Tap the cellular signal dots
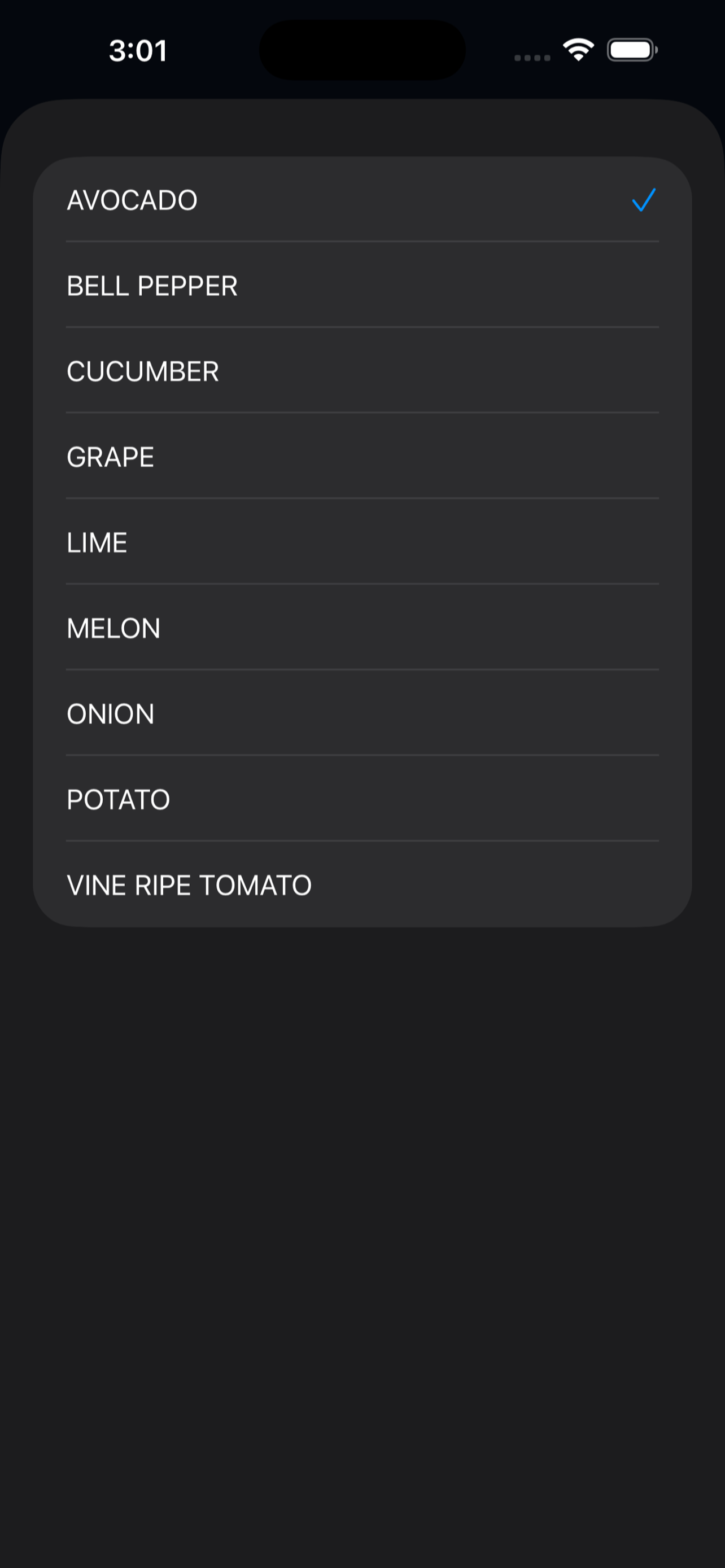Viewport: 725px width, 1568px height. click(x=532, y=58)
